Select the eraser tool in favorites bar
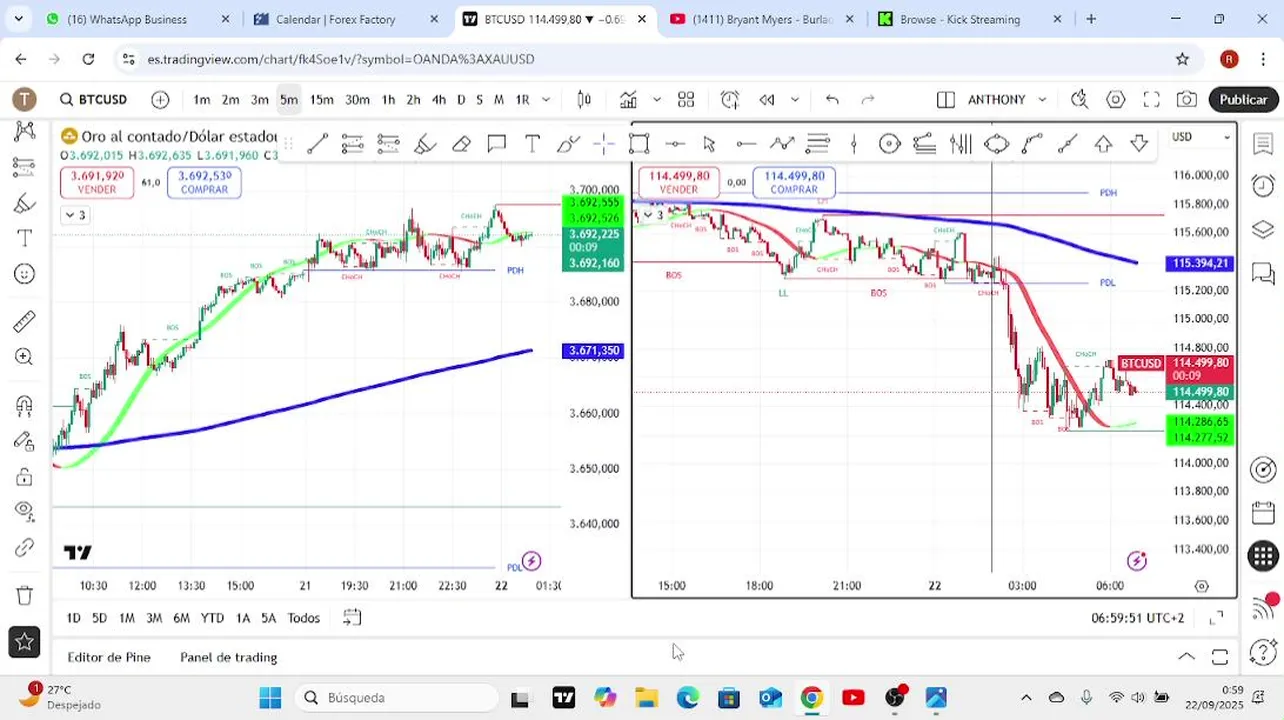1284x720 pixels. pyautogui.click(x=461, y=144)
